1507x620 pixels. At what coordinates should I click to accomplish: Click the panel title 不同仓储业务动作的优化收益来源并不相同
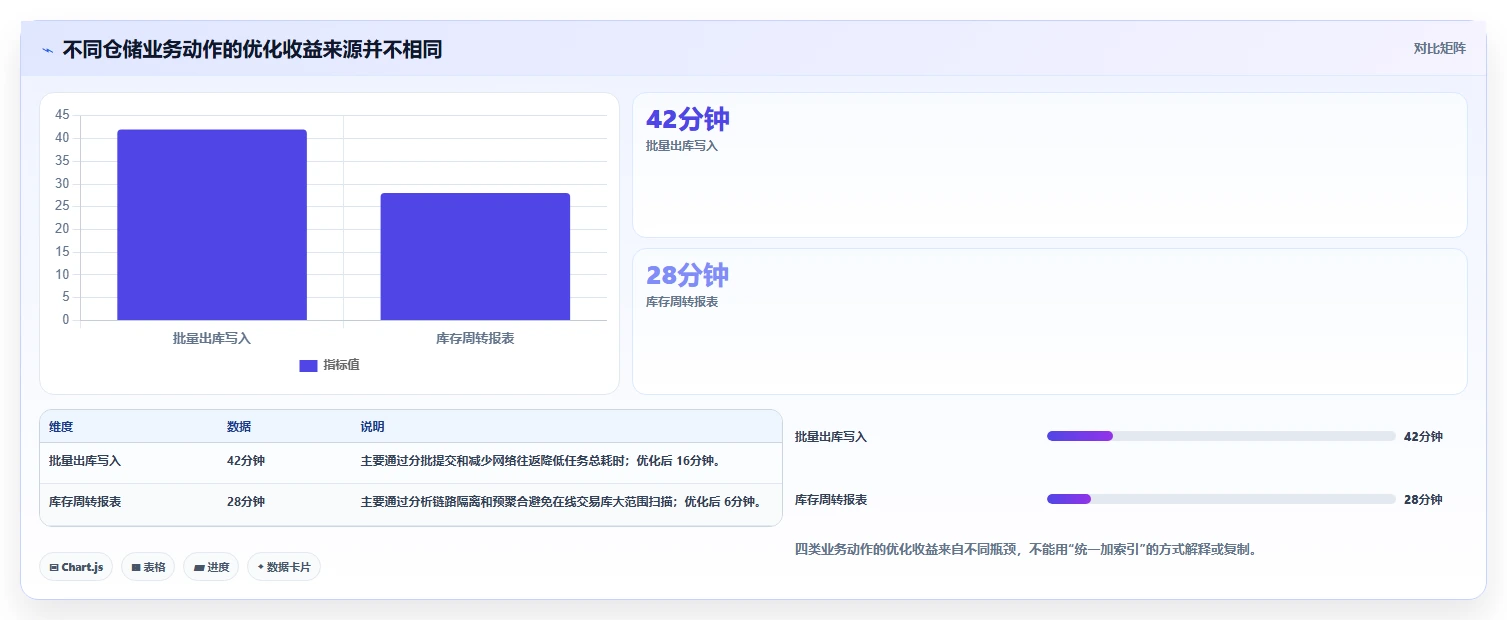pos(252,49)
